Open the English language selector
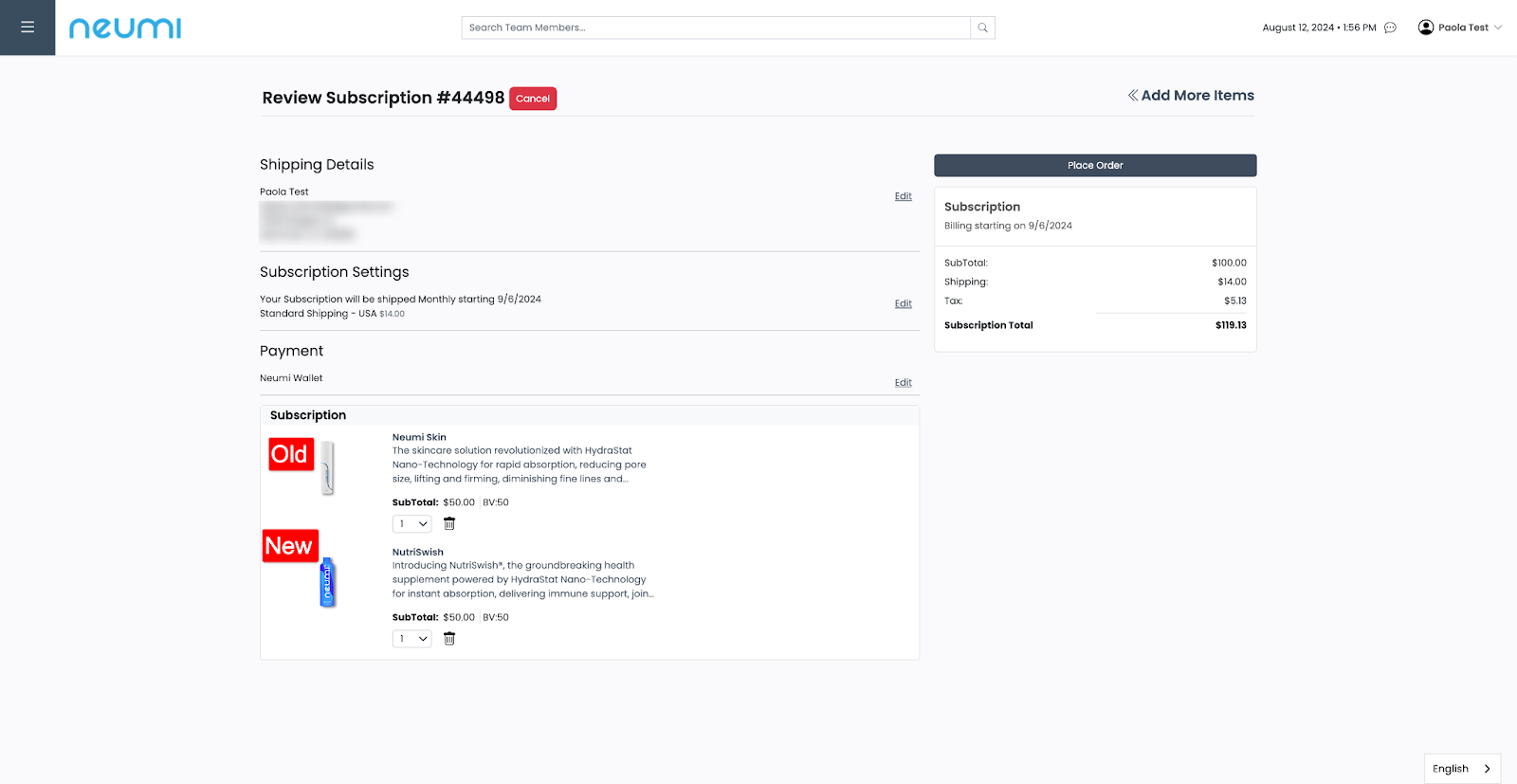This screenshot has height=784, width=1517. [1461, 769]
